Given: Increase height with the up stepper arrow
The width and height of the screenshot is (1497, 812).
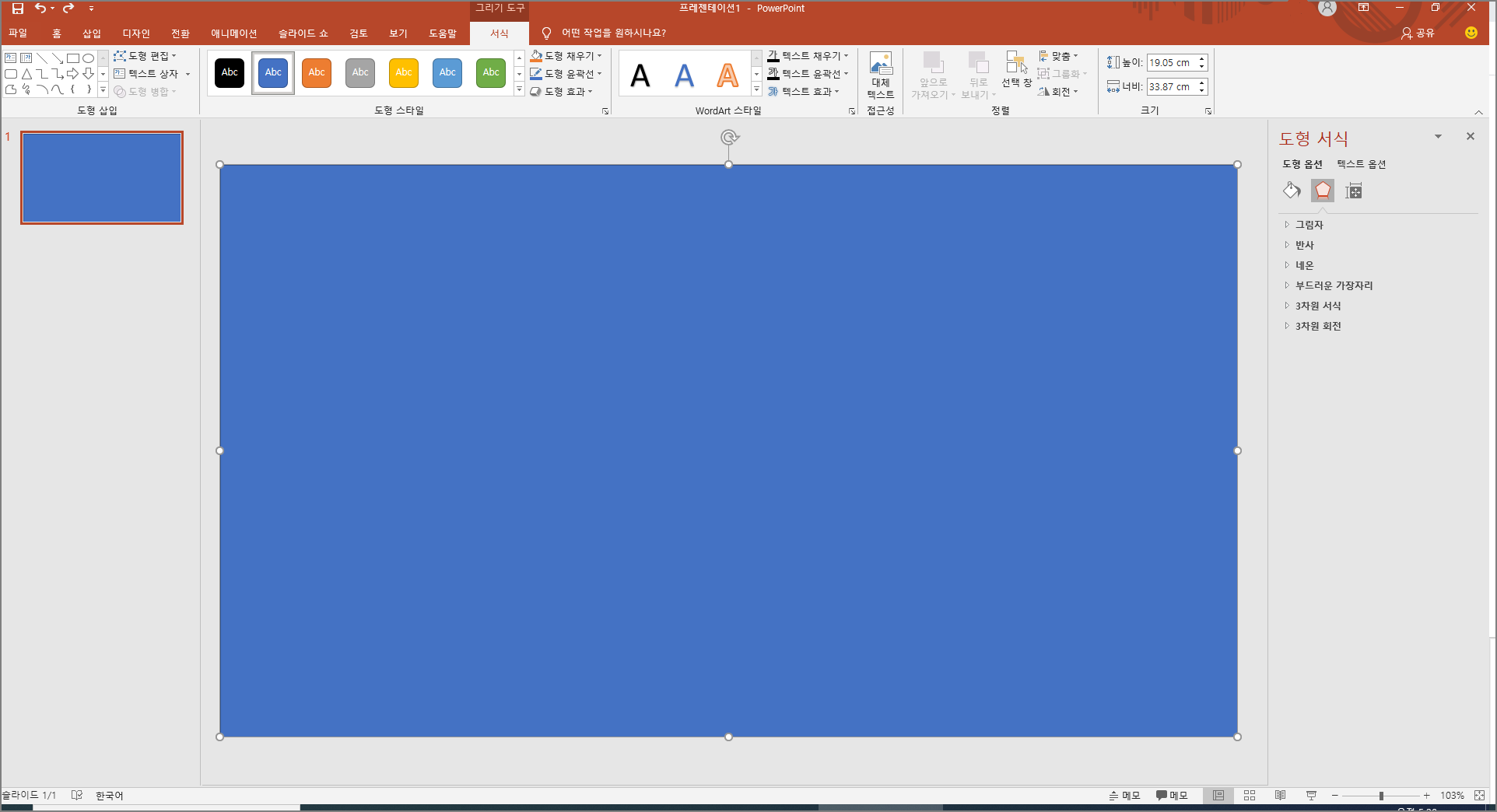Looking at the screenshot, I should click(1202, 59).
